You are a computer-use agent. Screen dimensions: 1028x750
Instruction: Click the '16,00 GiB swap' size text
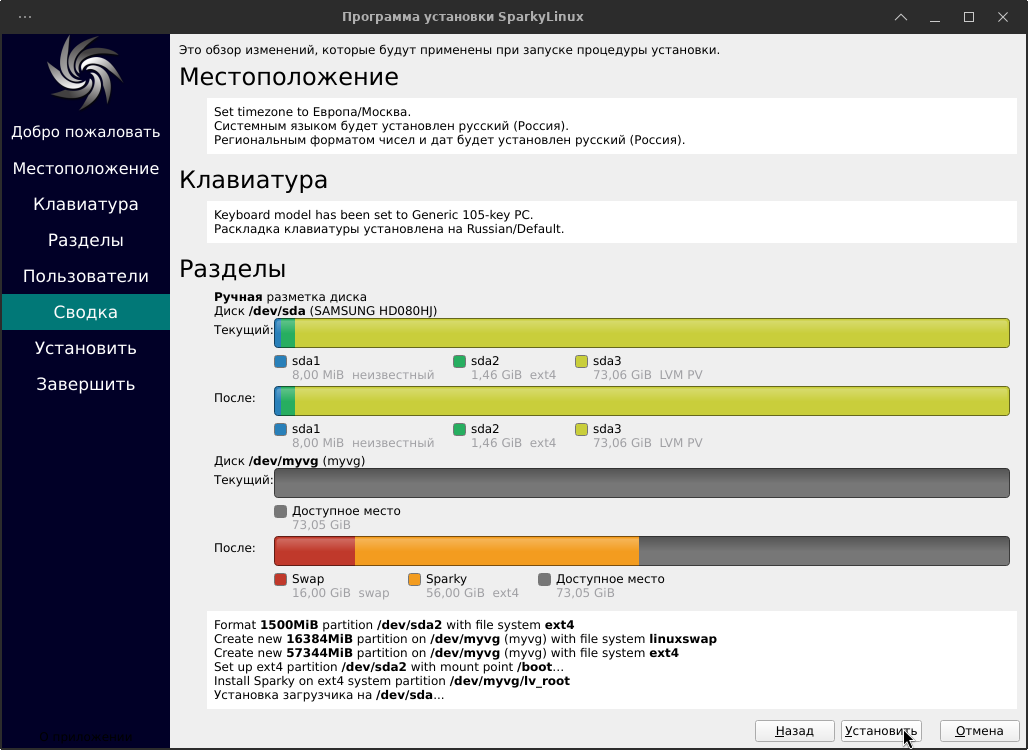click(x=341, y=593)
